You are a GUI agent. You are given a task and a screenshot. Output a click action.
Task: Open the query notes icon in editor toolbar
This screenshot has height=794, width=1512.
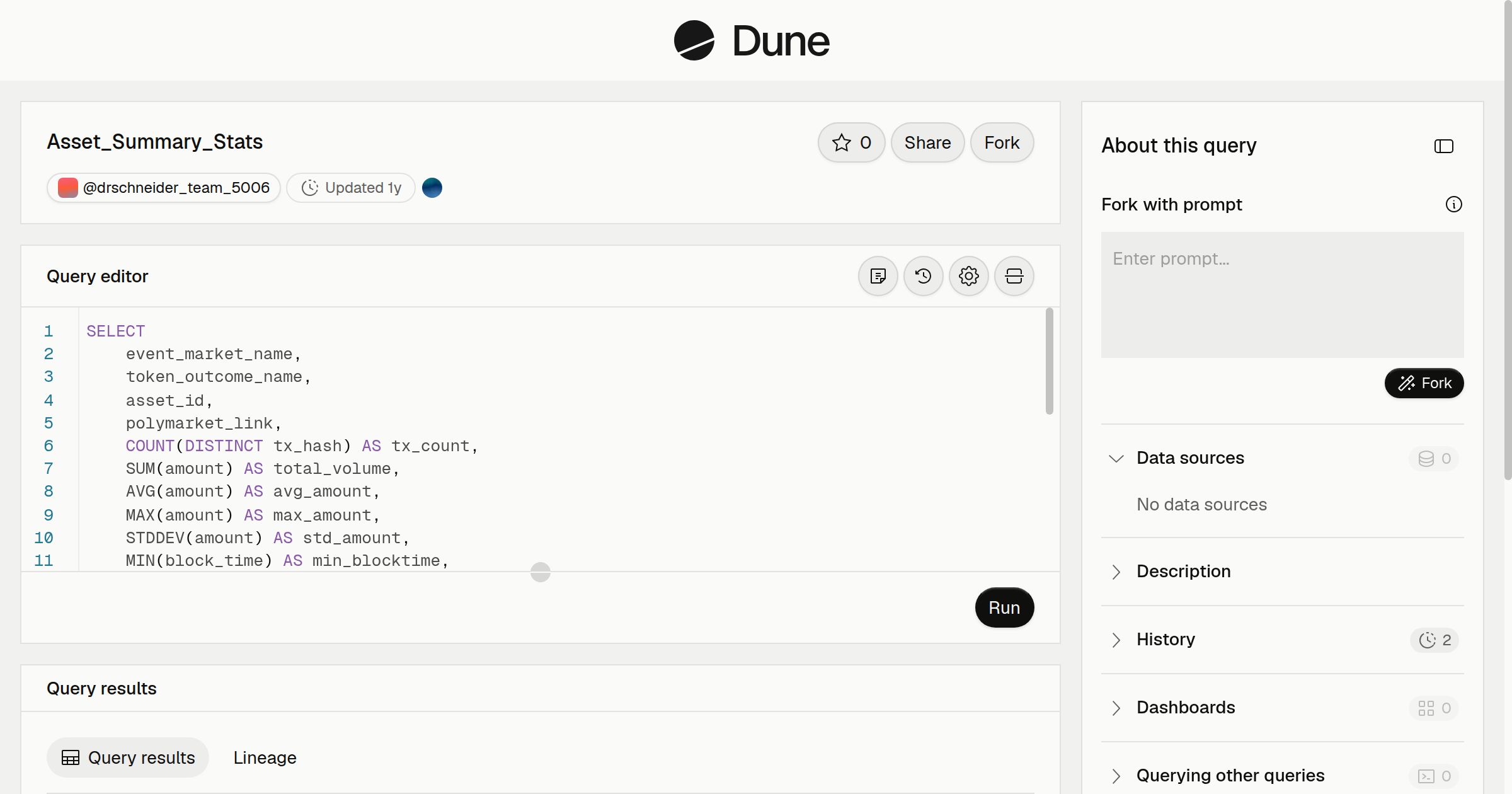point(878,276)
